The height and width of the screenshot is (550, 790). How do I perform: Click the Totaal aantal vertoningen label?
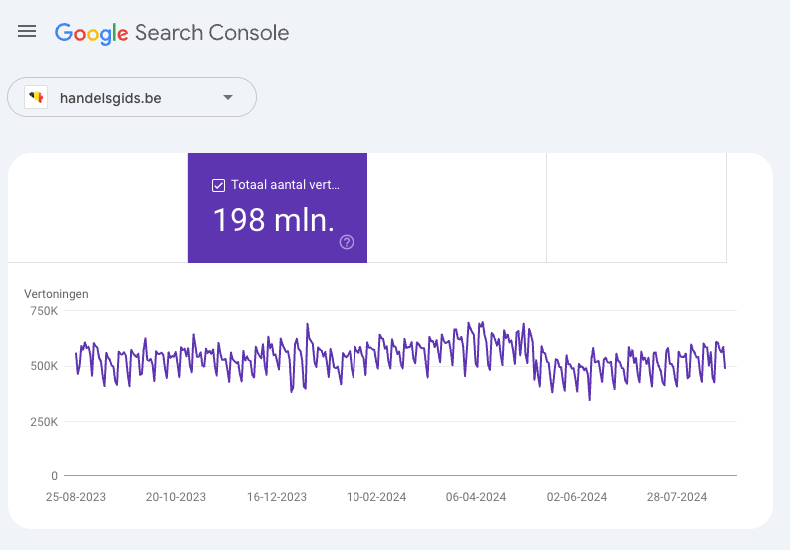[285, 185]
